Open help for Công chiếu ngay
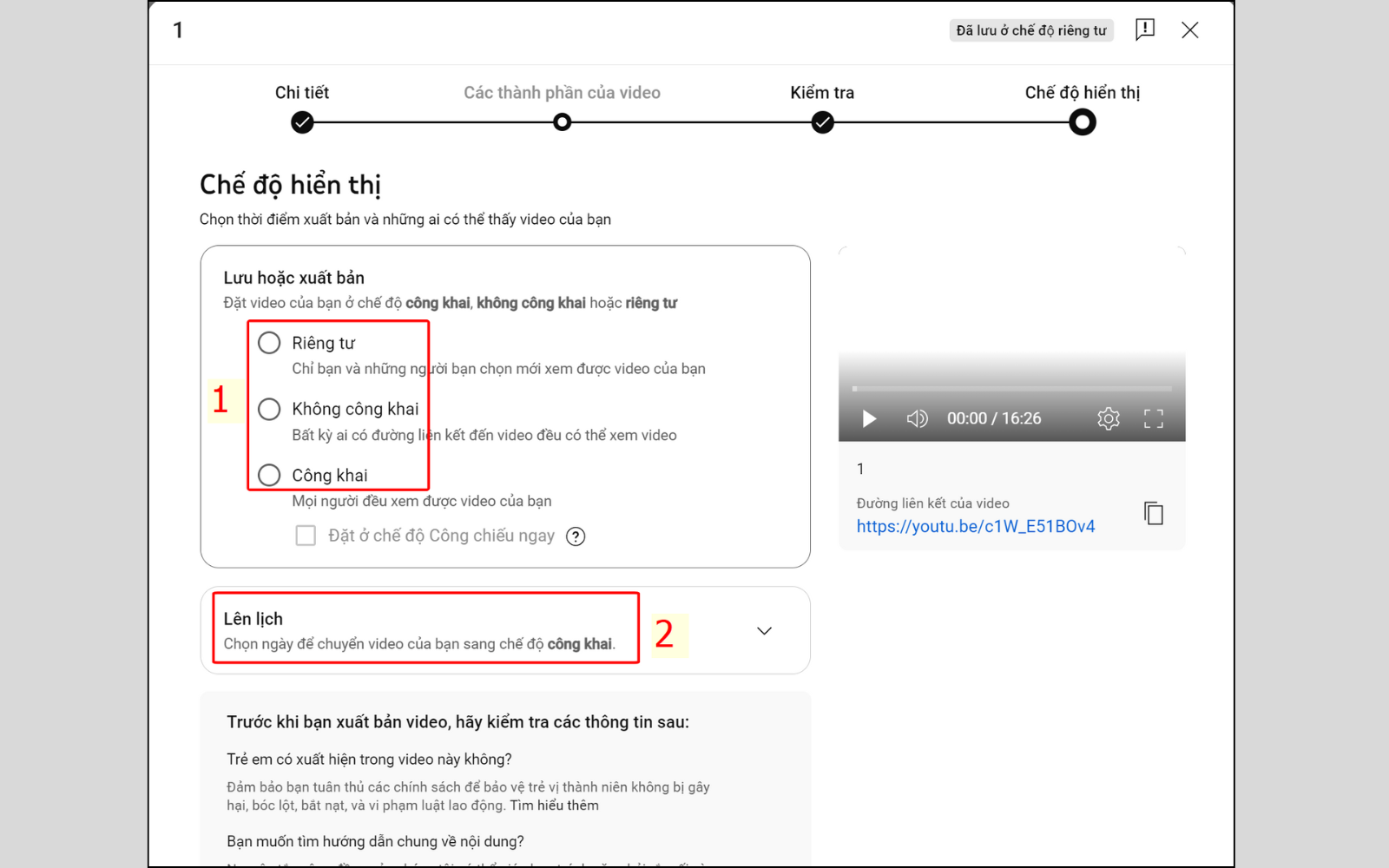Screen dimensions: 1389x868 click(x=576, y=536)
